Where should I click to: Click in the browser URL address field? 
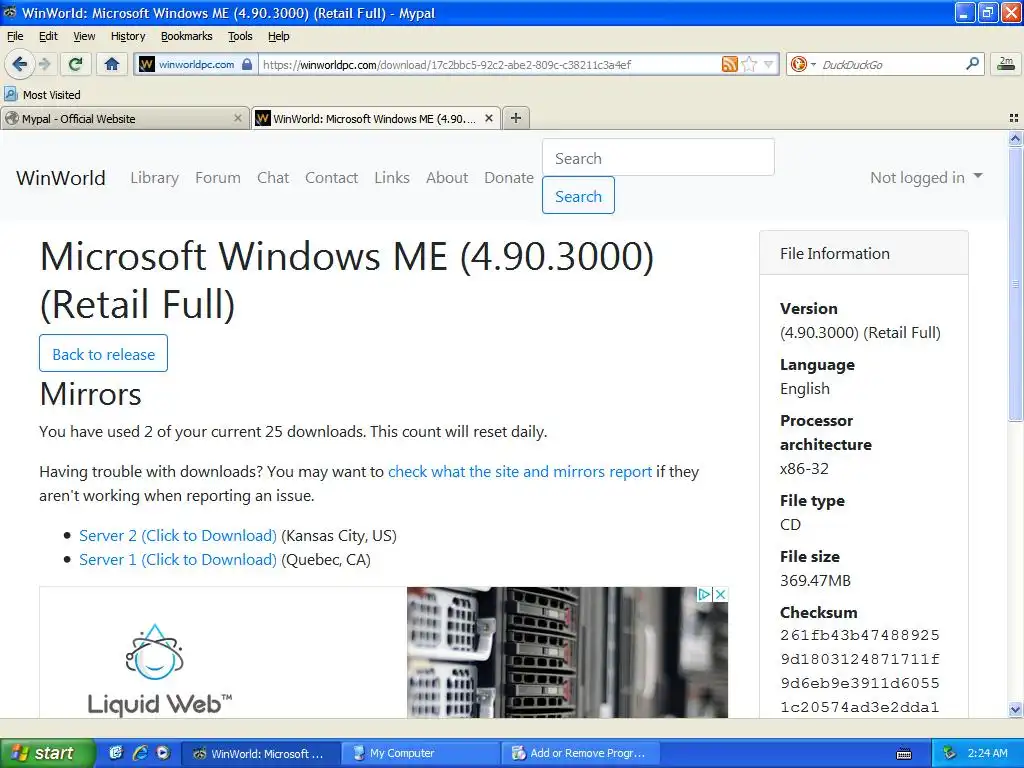pyautogui.click(x=488, y=64)
